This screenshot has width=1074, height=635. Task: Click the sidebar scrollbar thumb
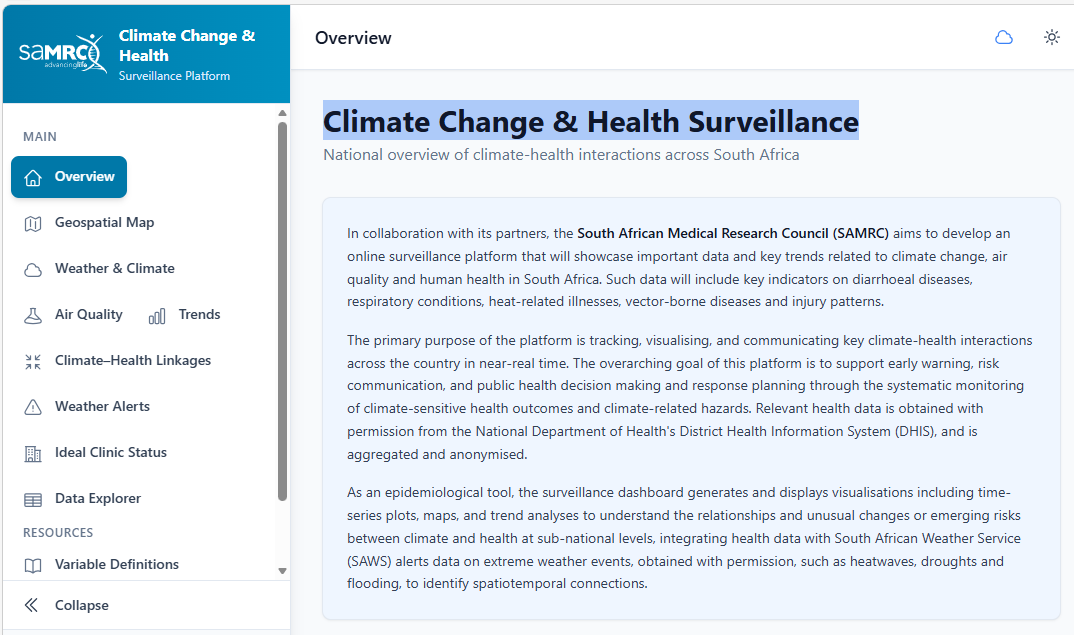[x=282, y=312]
